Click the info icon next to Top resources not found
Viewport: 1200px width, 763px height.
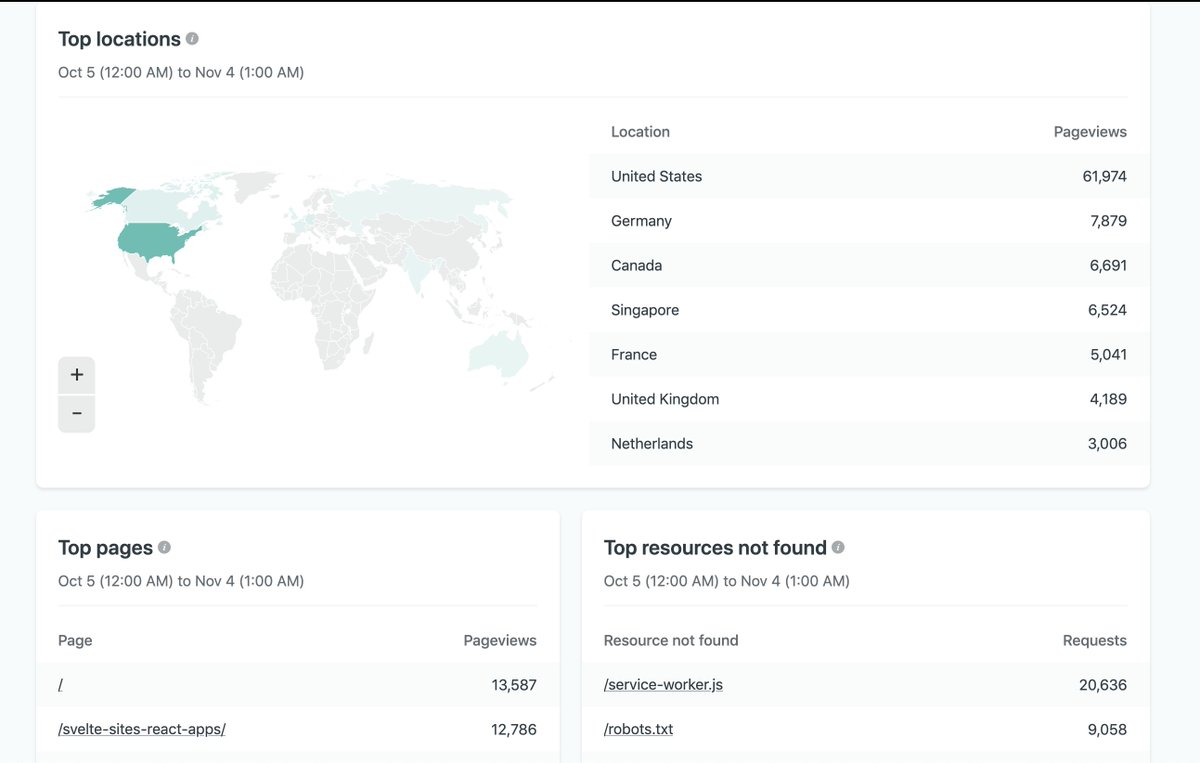pos(837,548)
